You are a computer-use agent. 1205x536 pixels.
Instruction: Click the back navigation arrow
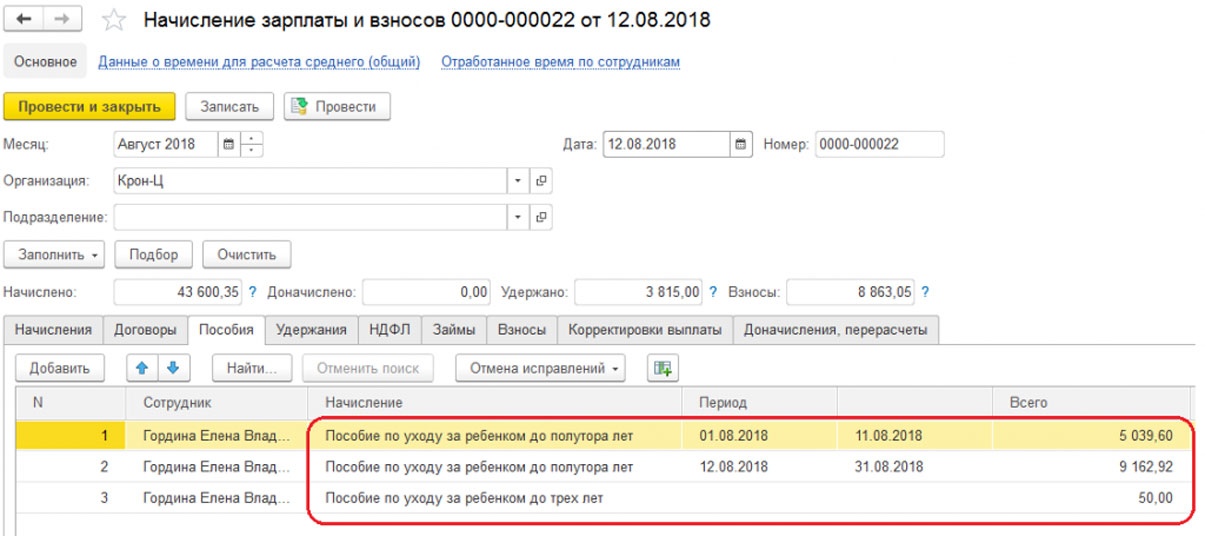(x=24, y=20)
